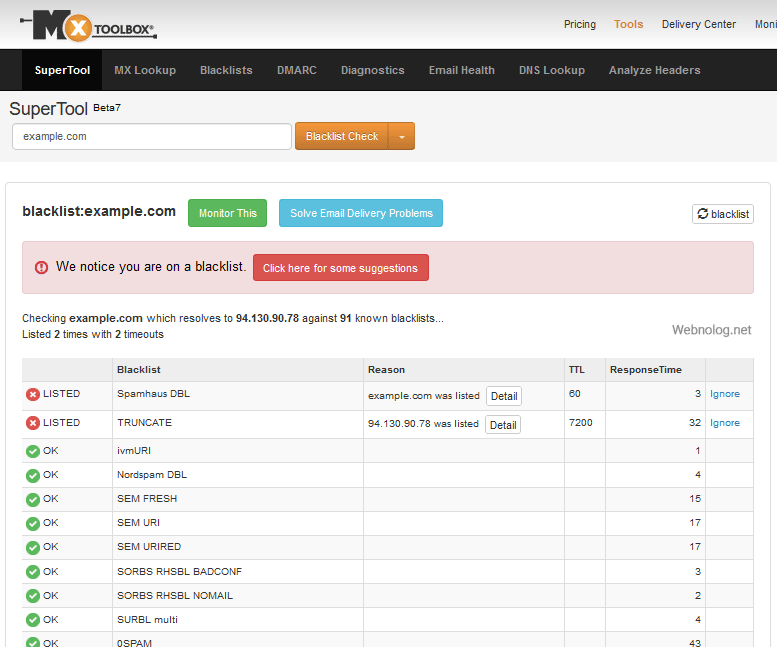Click the Blacklist Check button
Viewport: 777px width, 647px height.
342,136
